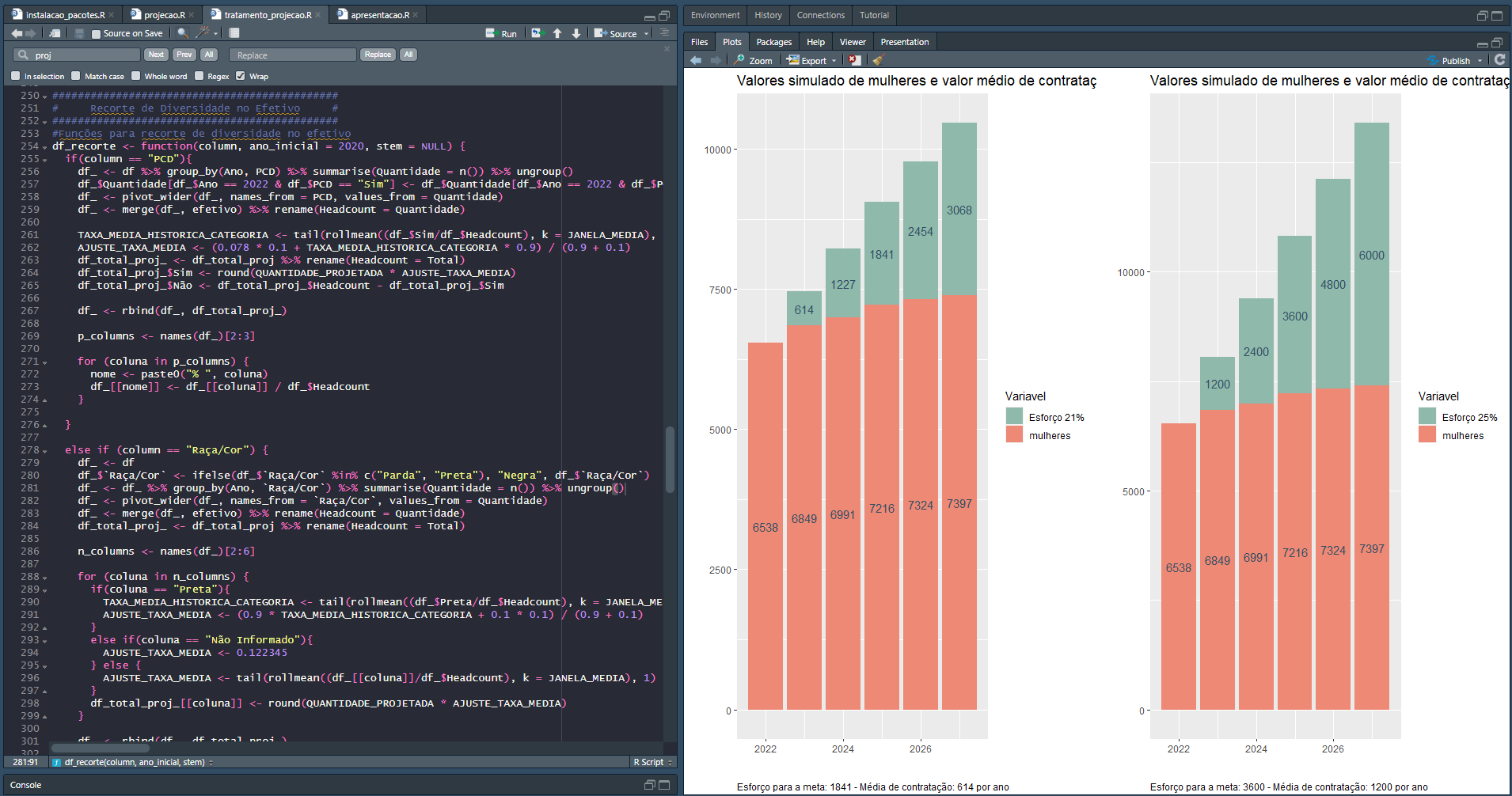
Task: Uncheck the Wrap search option
Action: click(x=241, y=76)
